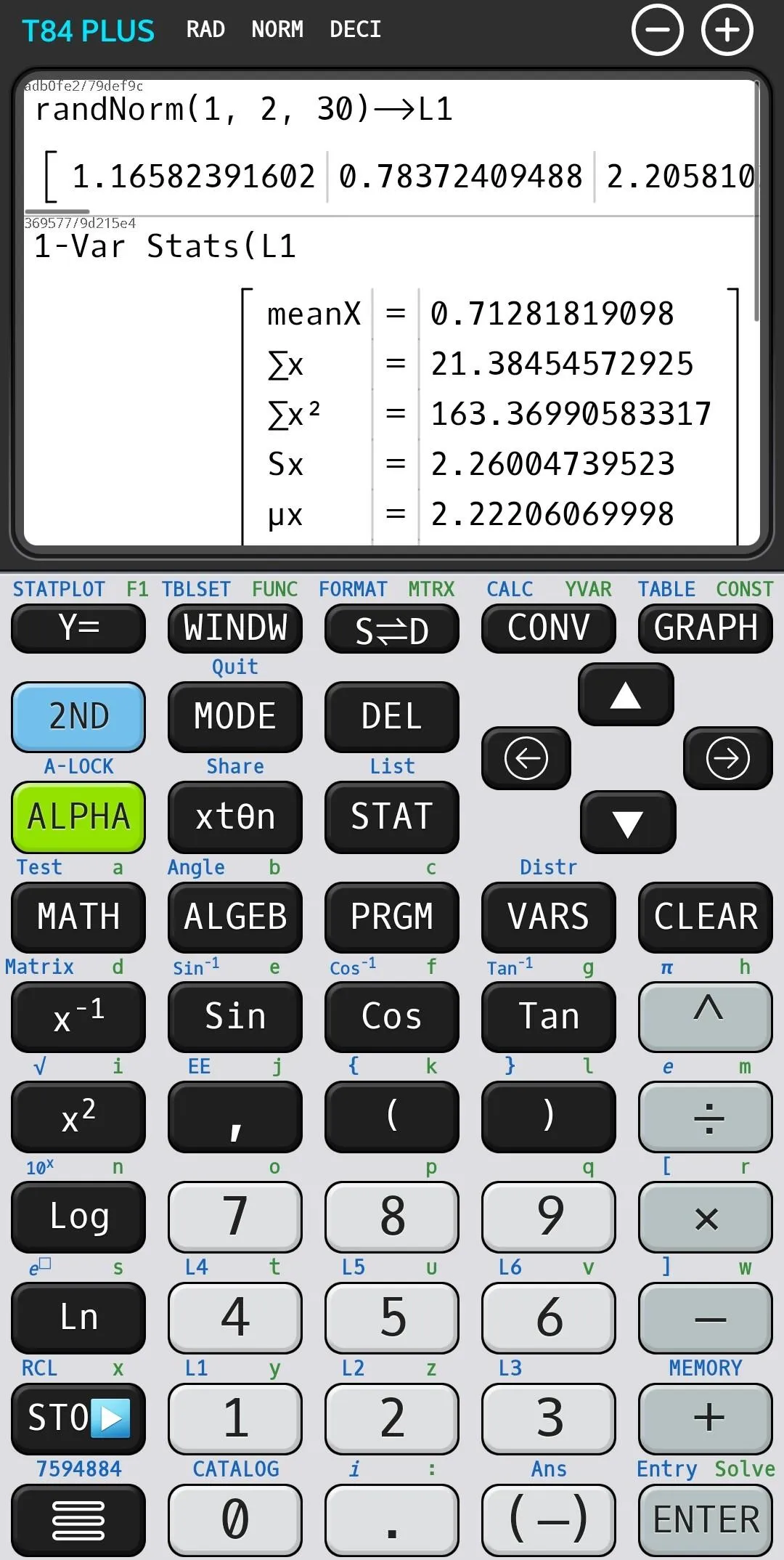Screen dimensions: 784x1560
Task: Tap the decimal point key
Action: pyautogui.click(x=392, y=1520)
